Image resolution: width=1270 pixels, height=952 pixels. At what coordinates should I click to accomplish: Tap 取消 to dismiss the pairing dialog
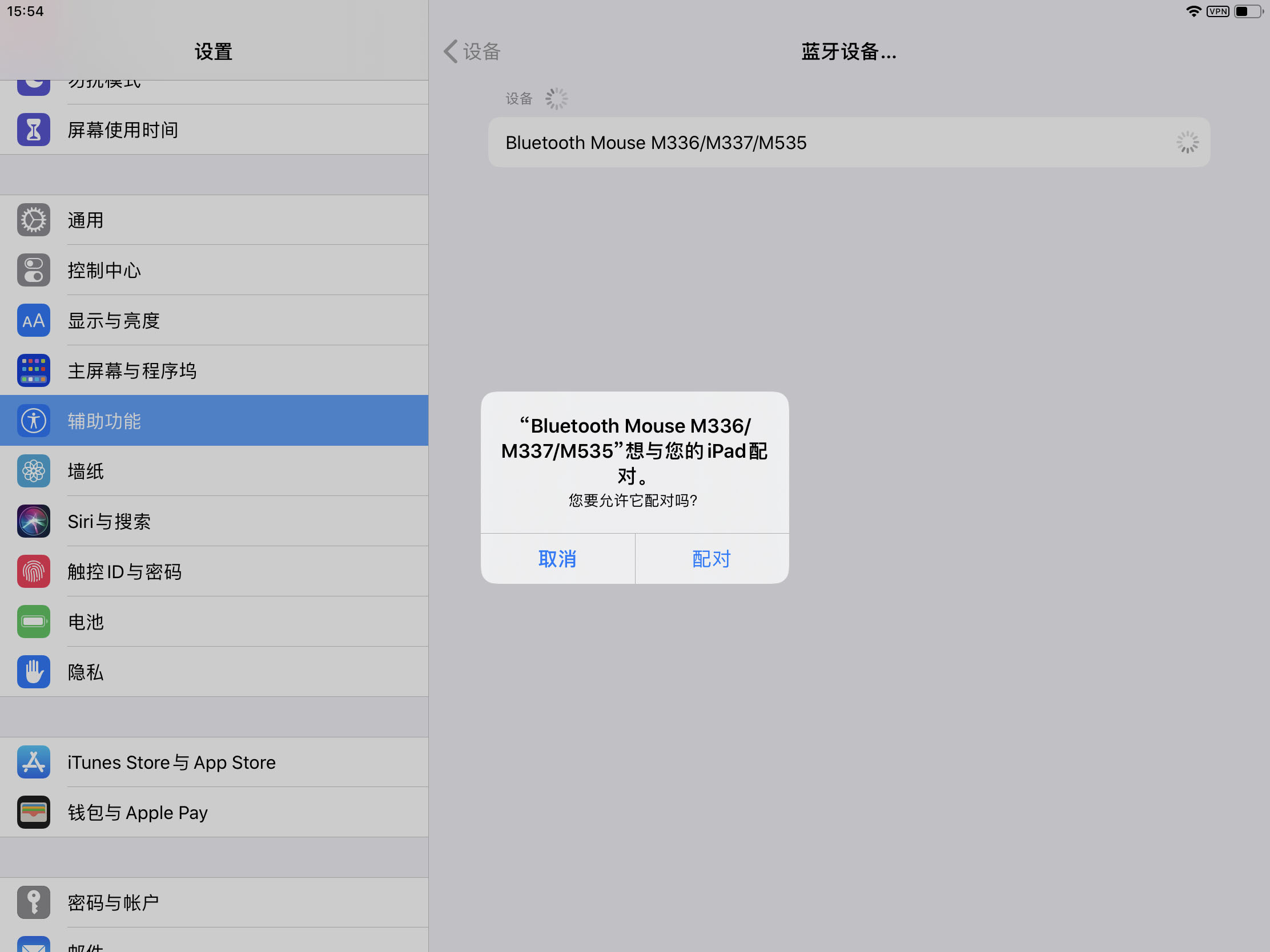click(557, 558)
